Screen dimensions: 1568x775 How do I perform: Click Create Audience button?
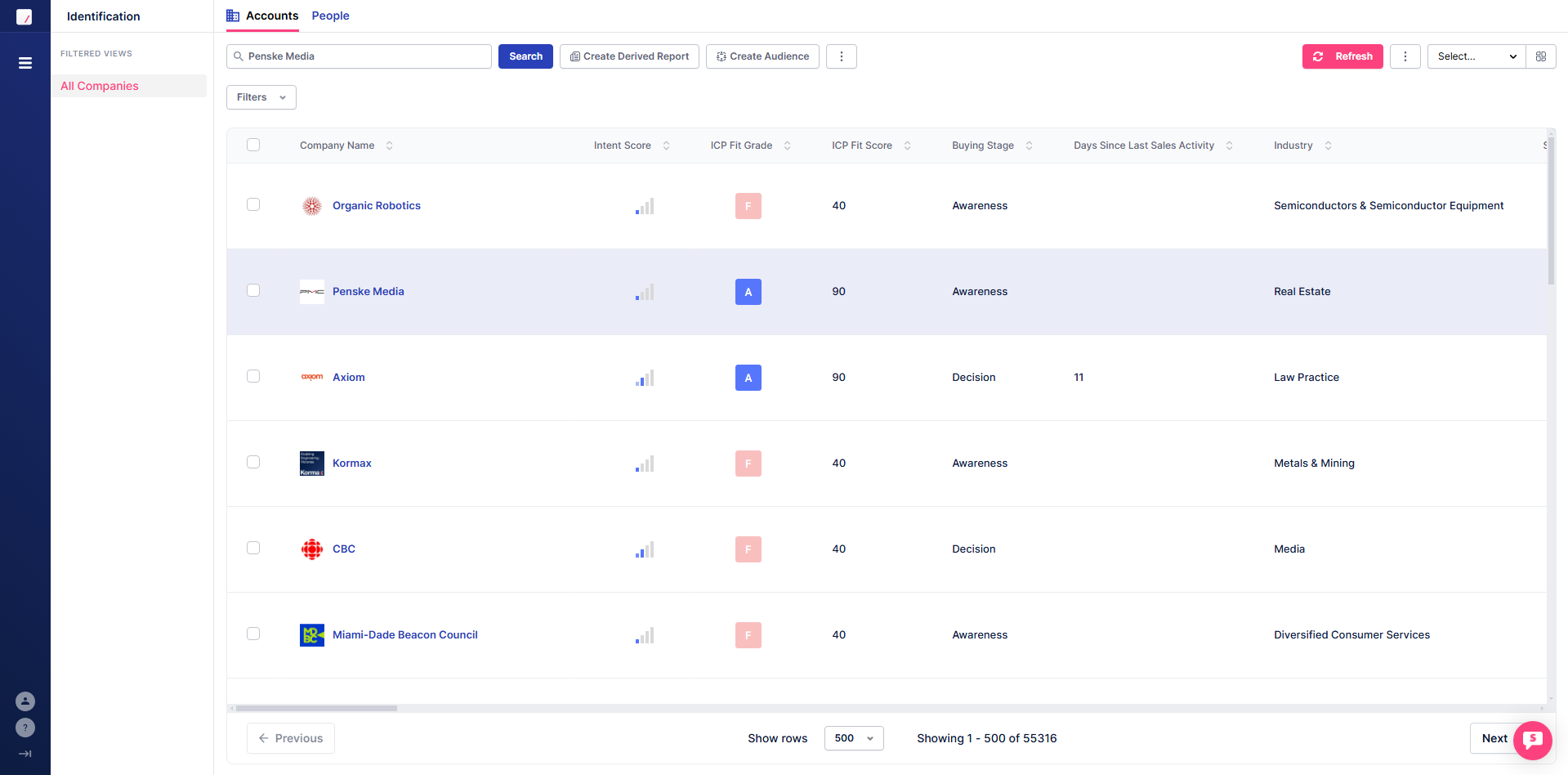coord(762,56)
